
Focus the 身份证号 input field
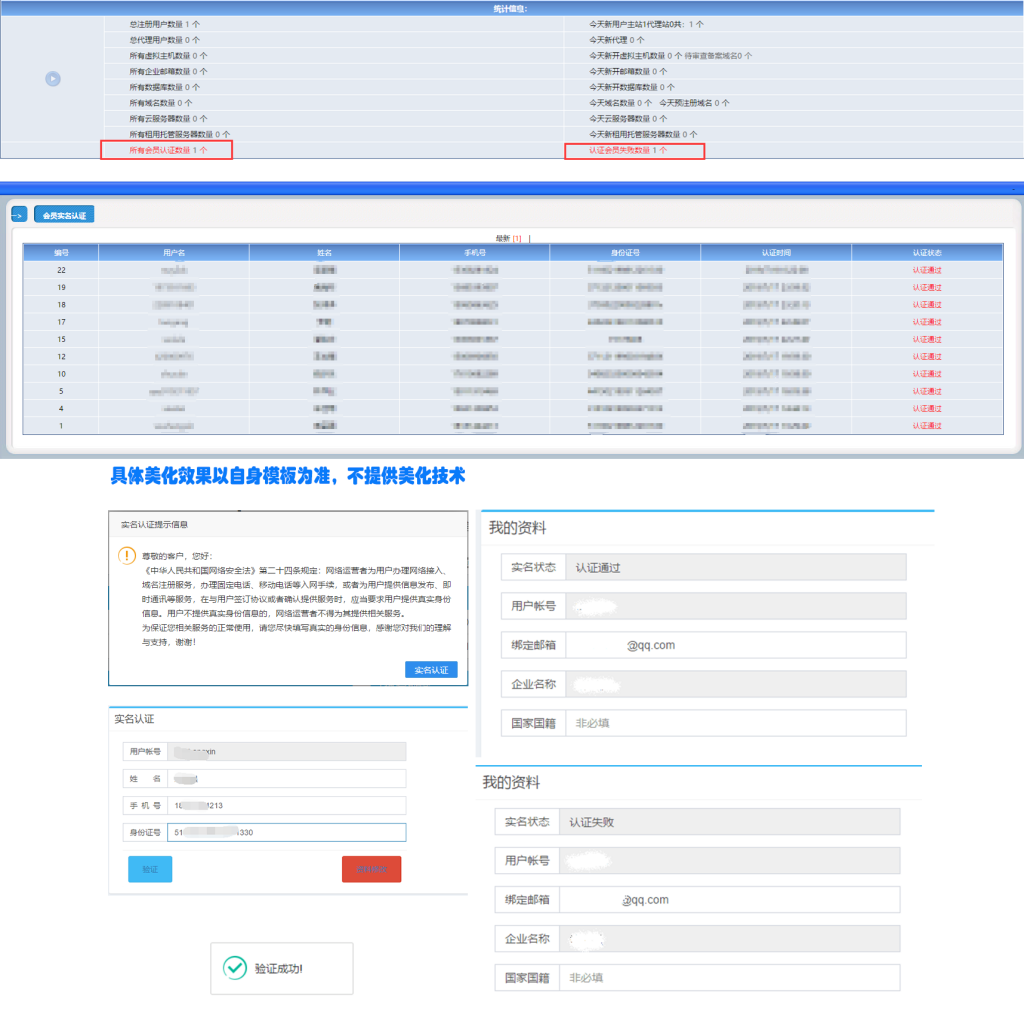[x=286, y=832]
